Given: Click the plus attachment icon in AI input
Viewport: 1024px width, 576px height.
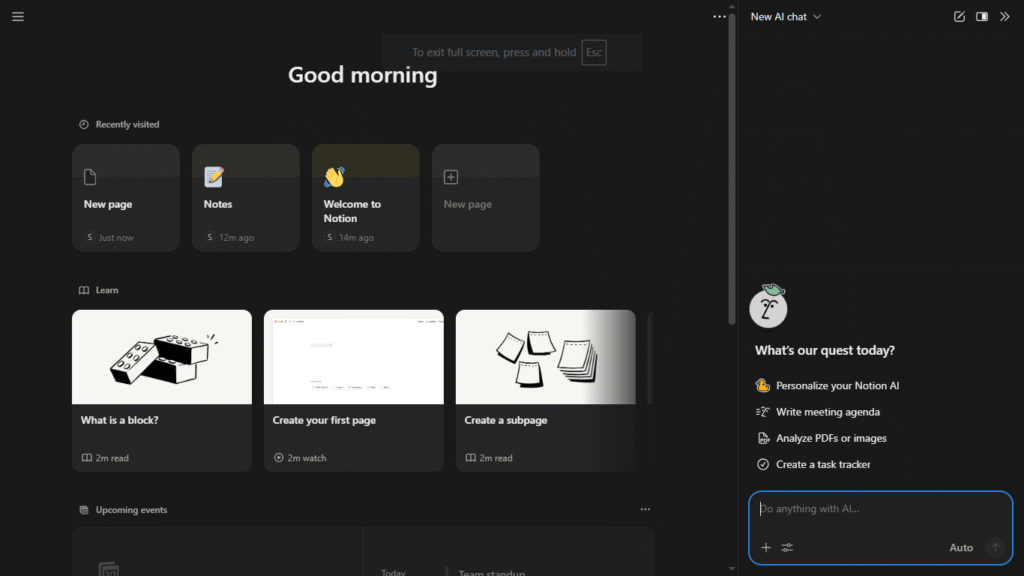Looking at the screenshot, I should [x=766, y=548].
